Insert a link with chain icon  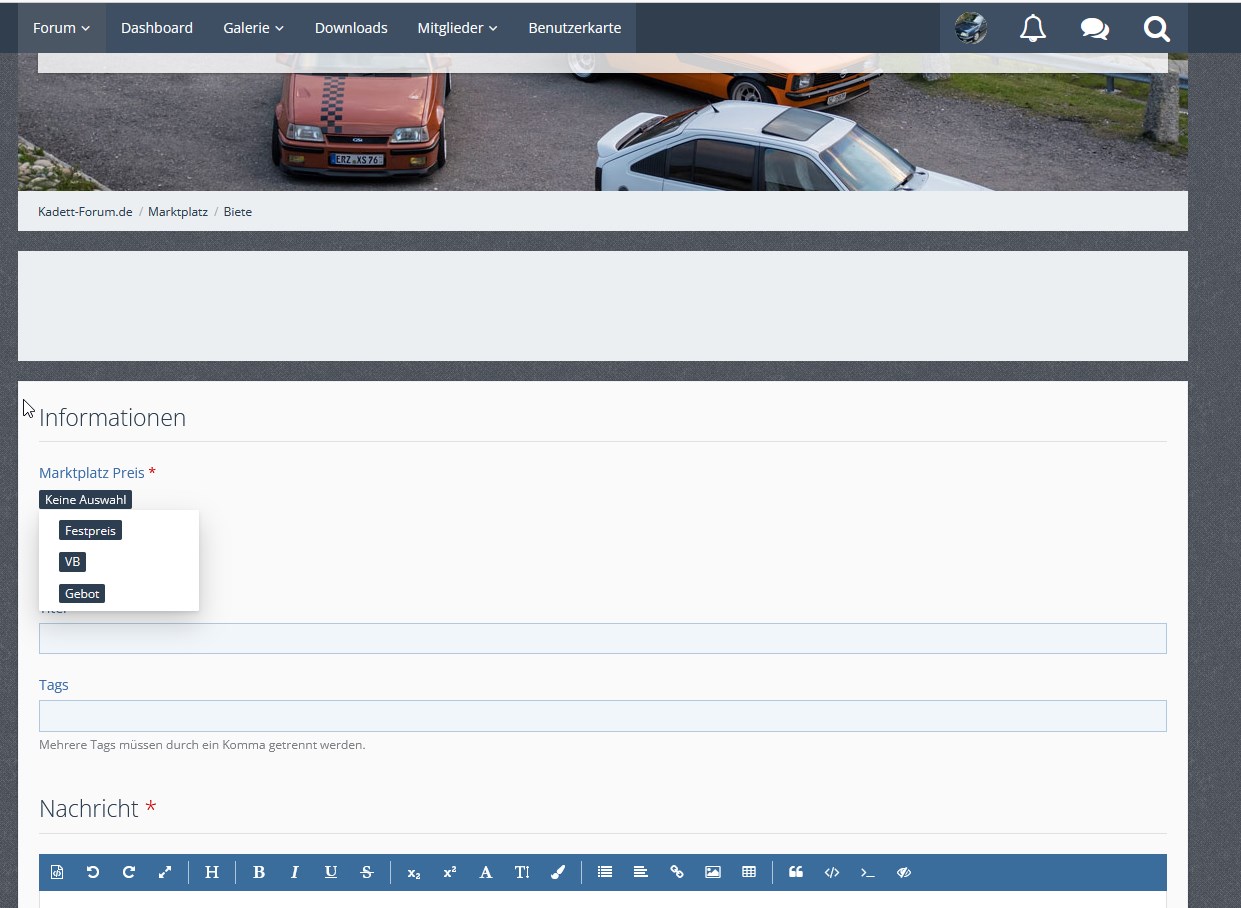pos(677,872)
